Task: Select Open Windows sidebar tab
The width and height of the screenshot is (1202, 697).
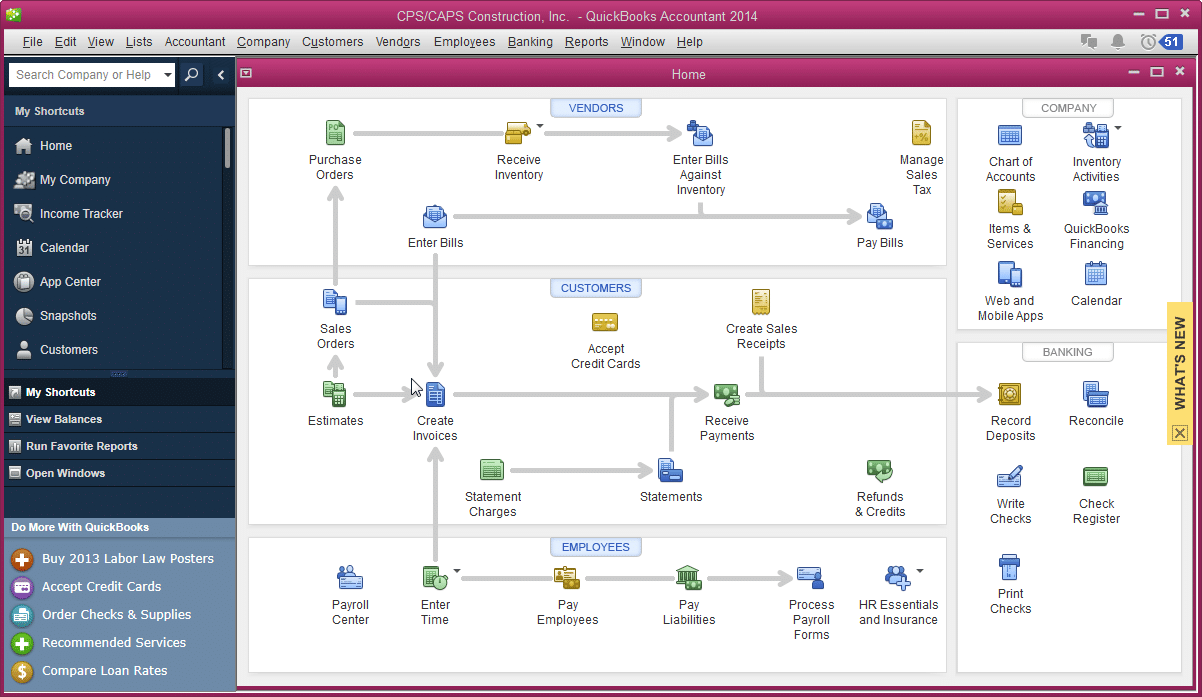Action: (120, 473)
